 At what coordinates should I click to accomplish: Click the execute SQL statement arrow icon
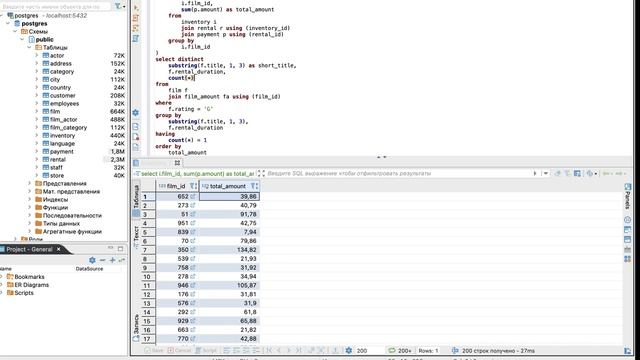click(136, 7)
